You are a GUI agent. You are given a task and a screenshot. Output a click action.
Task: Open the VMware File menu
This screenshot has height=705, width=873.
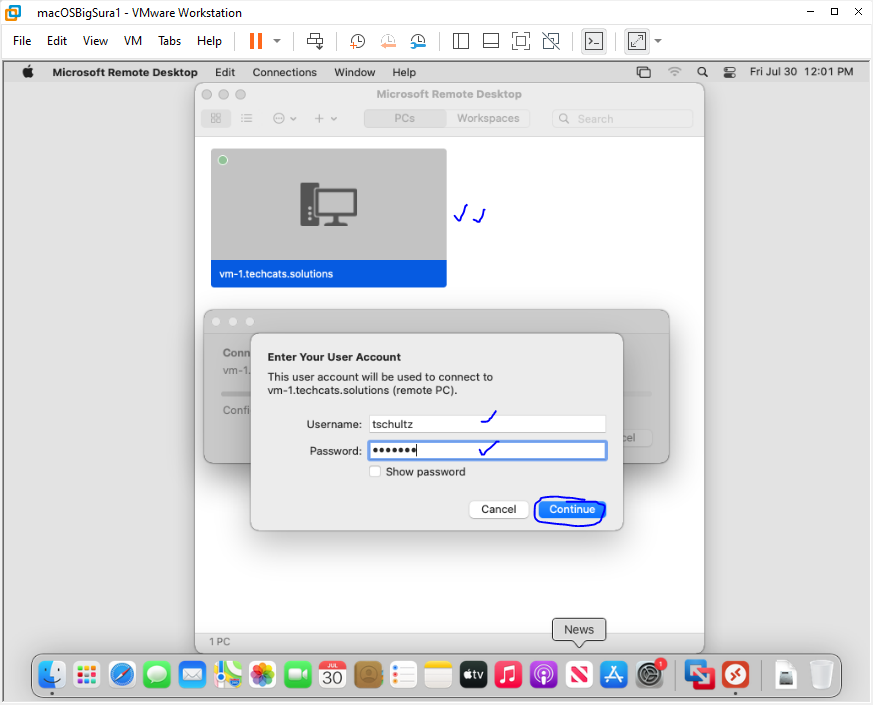22,41
